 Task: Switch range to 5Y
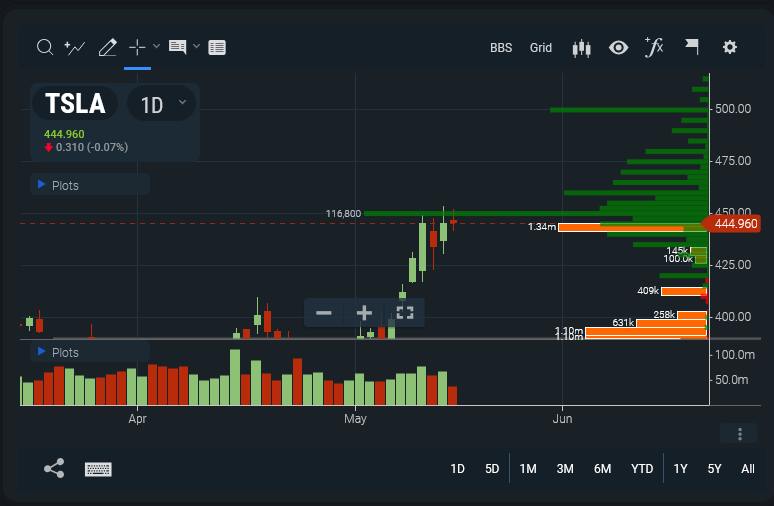pos(715,468)
